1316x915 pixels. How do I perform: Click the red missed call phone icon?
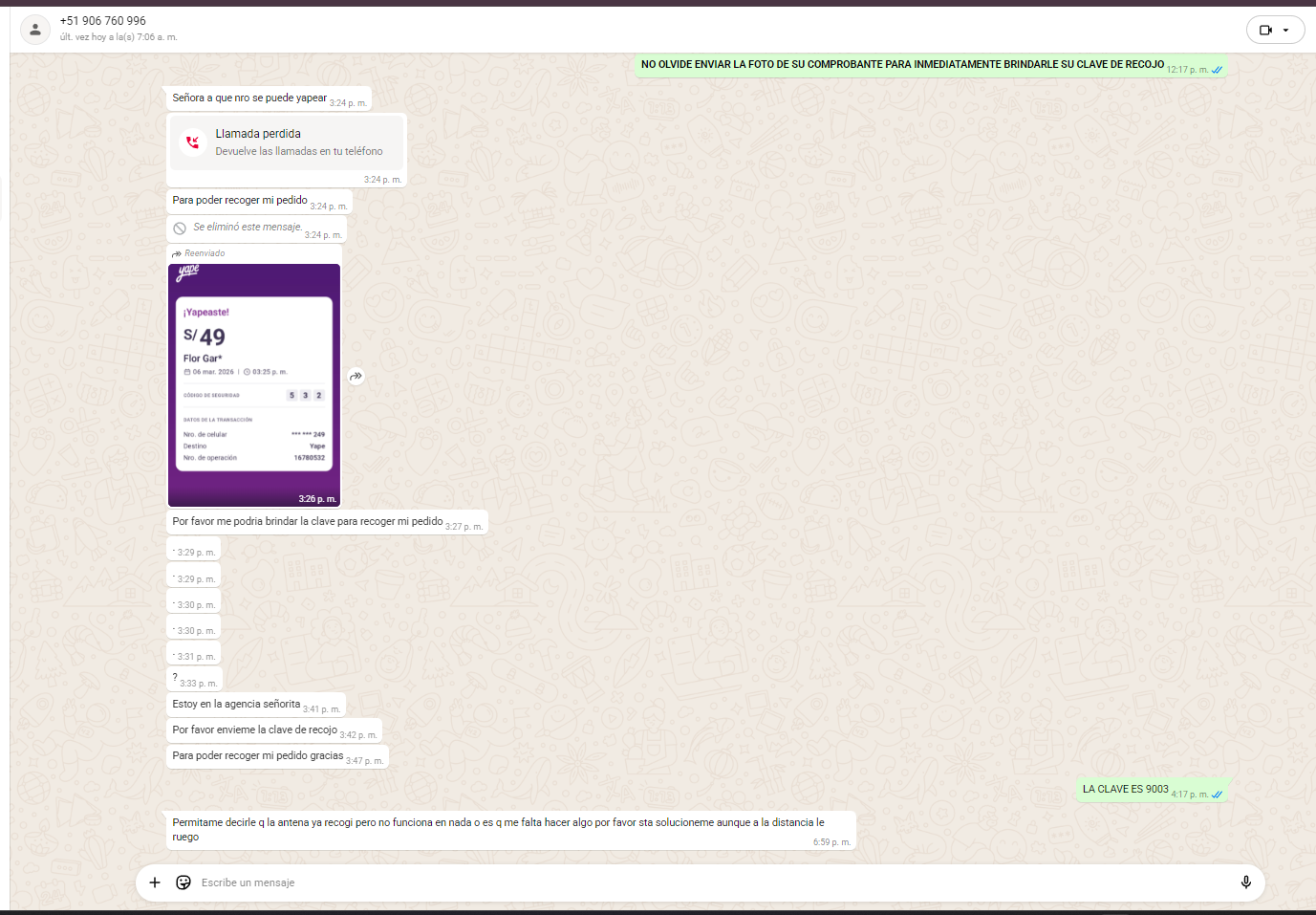[x=193, y=142]
